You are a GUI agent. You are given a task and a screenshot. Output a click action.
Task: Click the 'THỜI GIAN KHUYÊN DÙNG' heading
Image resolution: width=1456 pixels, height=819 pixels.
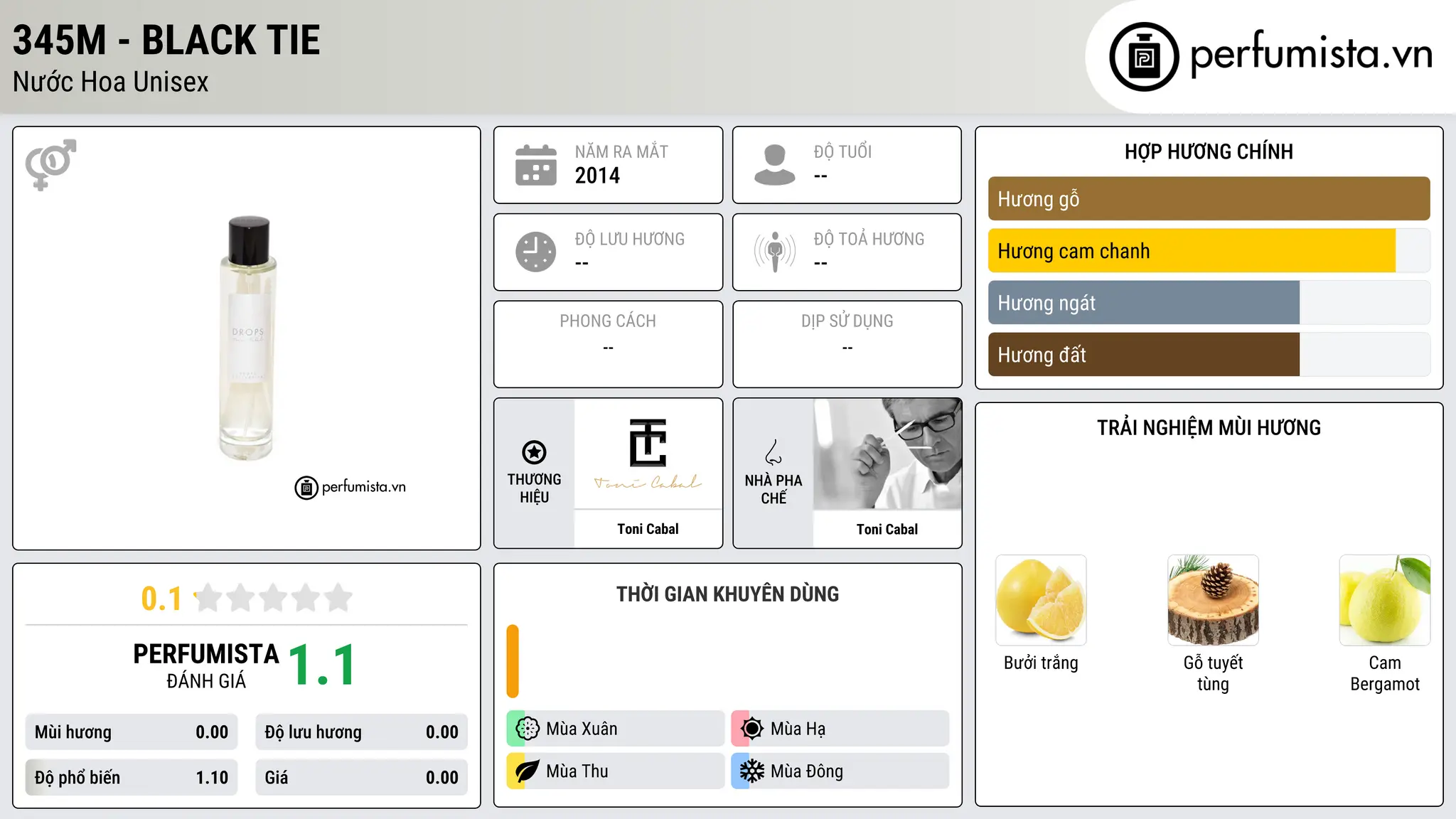tap(727, 594)
